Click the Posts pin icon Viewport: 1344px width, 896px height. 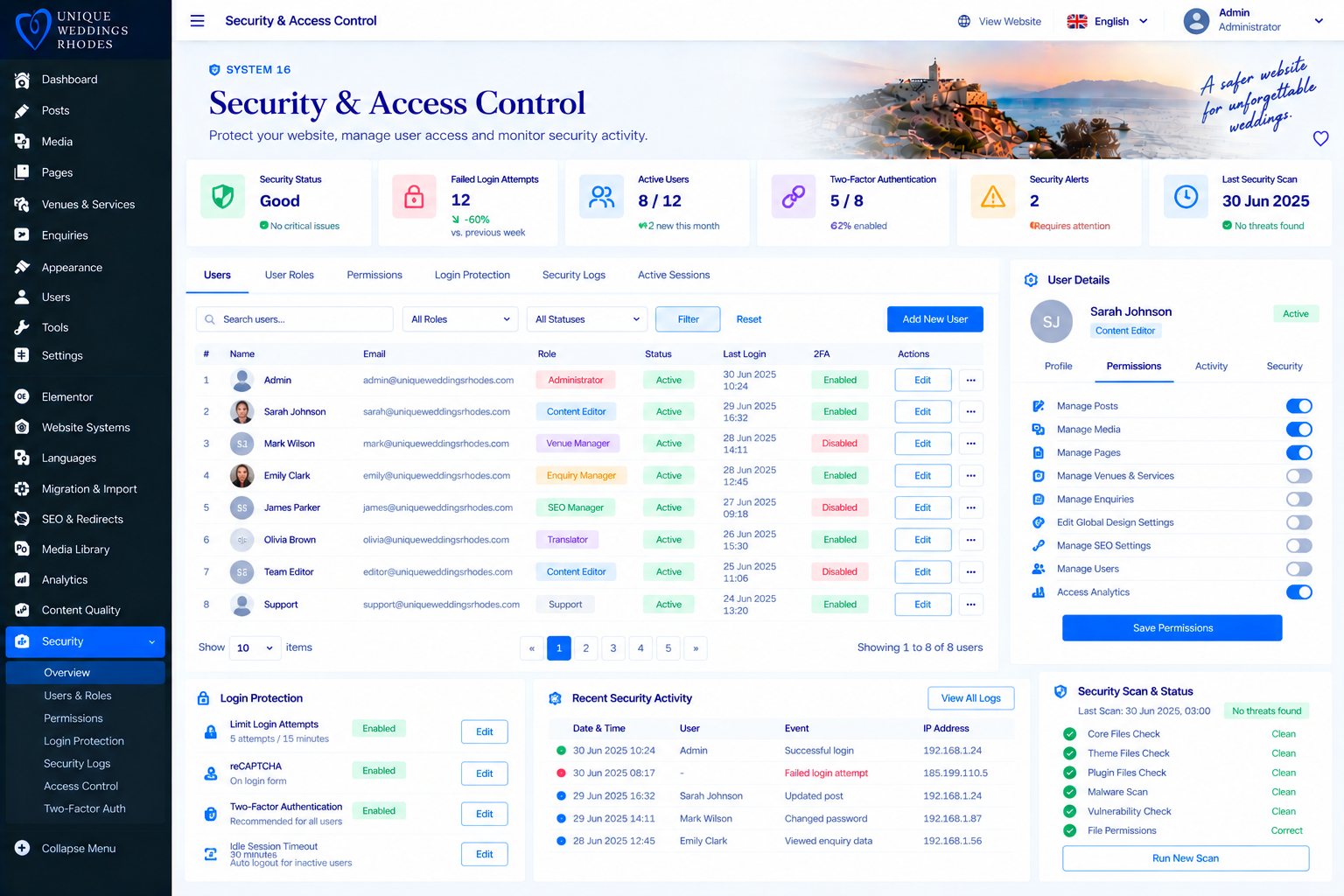[x=22, y=111]
